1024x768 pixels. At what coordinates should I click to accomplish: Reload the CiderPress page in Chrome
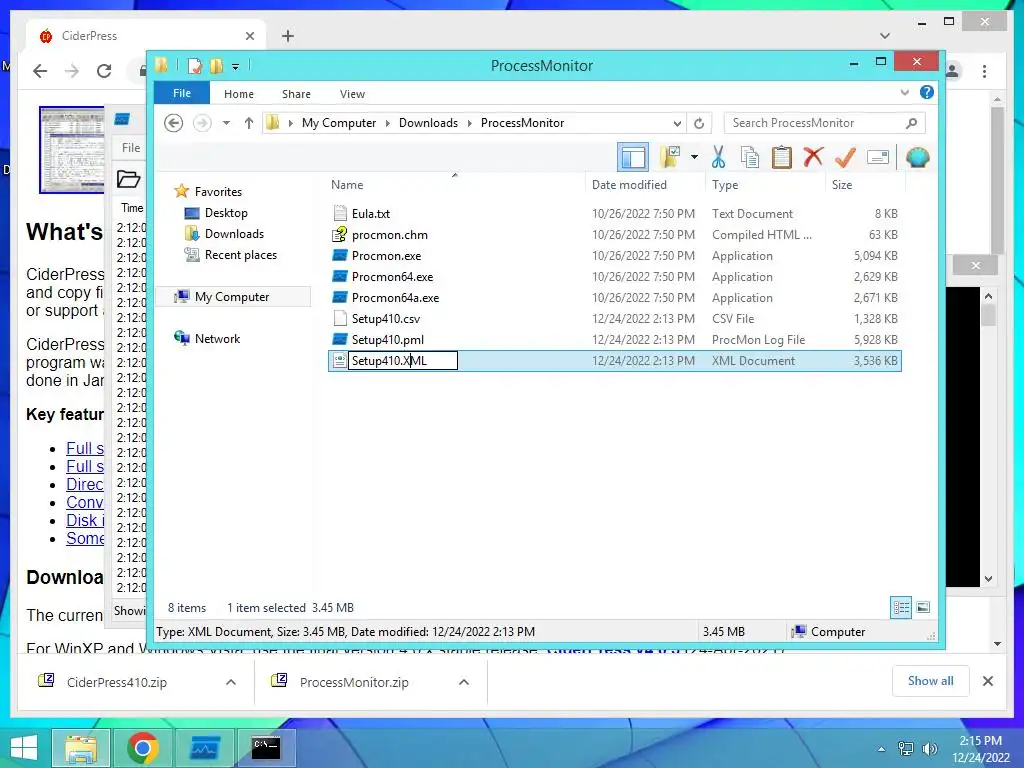(104, 71)
